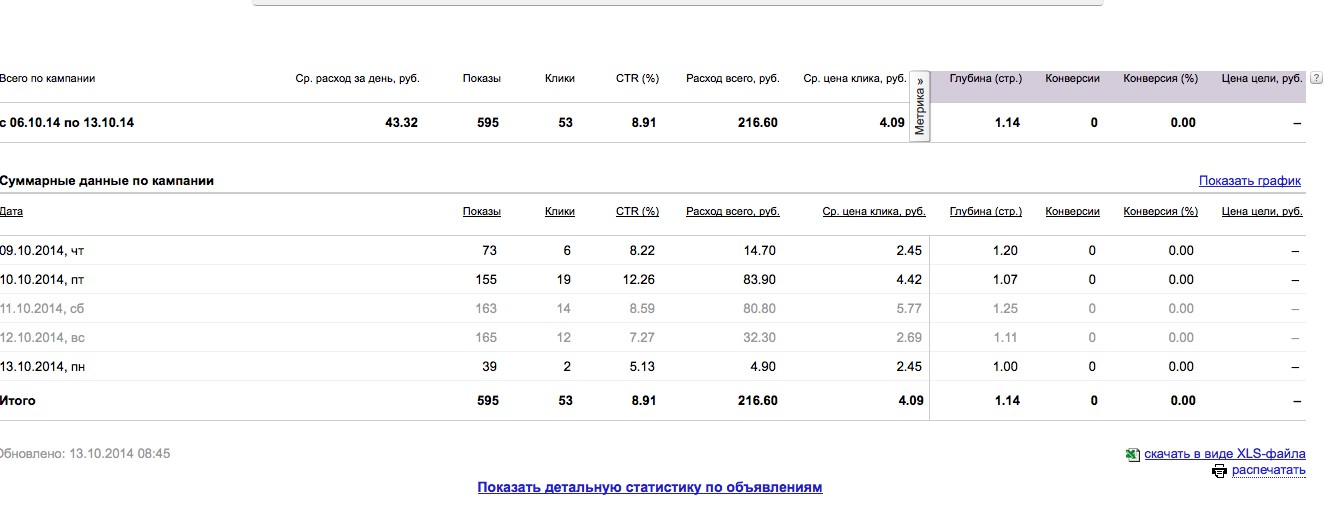Click the Excel icon beside the XLS download link
The height and width of the screenshot is (505, 1327).
pos(1133,454)
